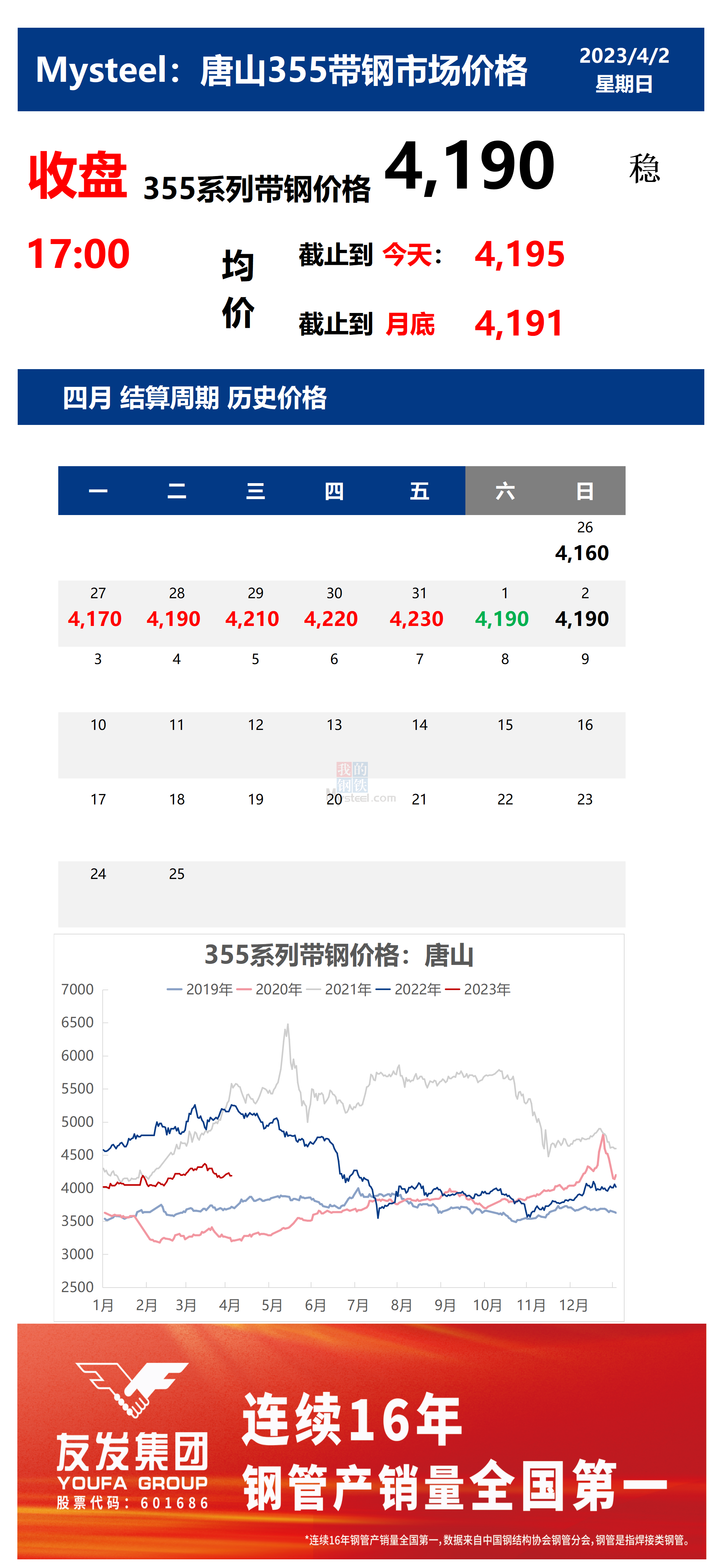722x1568 pixels.
Task: Click the 6月 x-axis label
Action: (x=315, y=1306)
